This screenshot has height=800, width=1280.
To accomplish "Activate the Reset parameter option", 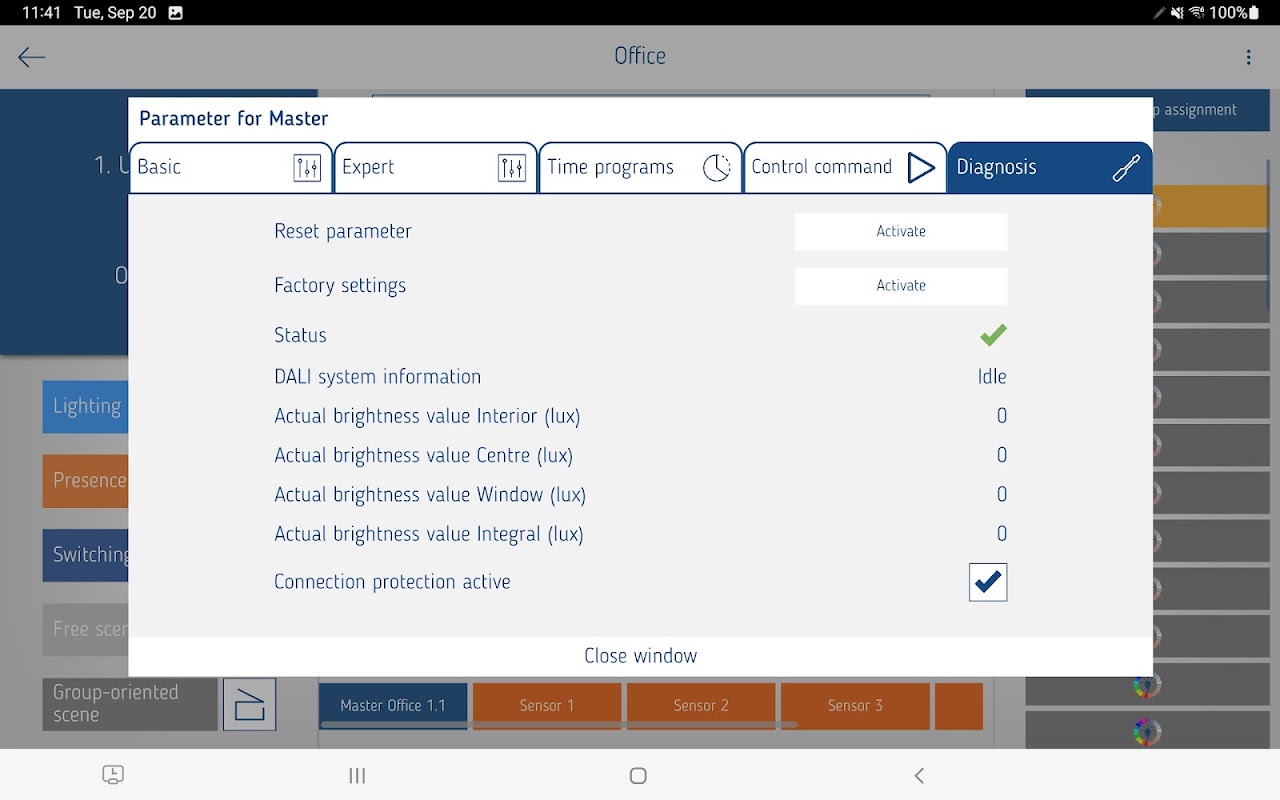I will pos(901,231).
